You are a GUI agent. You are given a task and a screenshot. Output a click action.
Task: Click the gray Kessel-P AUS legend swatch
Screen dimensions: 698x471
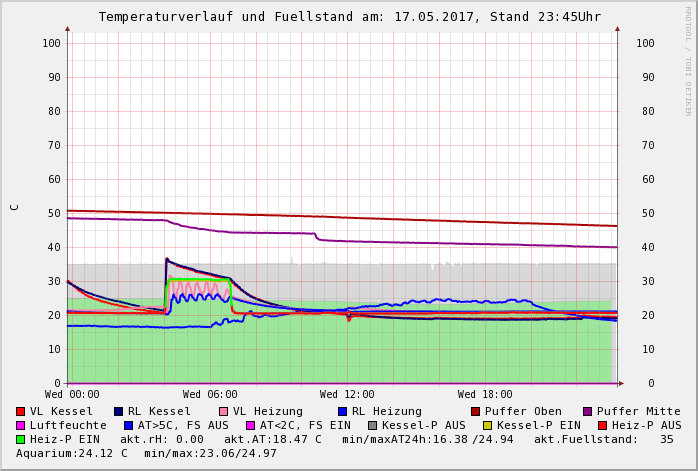[373, 426]
